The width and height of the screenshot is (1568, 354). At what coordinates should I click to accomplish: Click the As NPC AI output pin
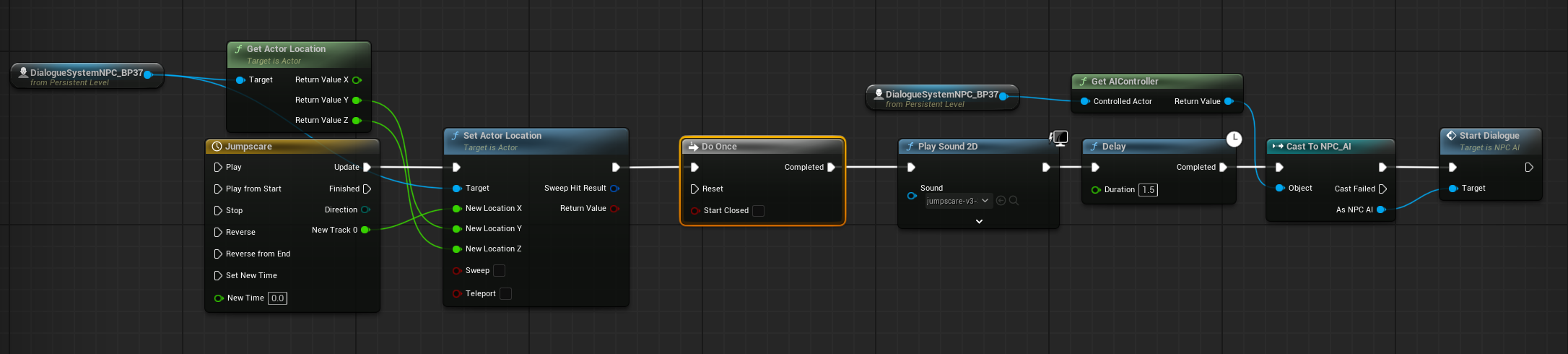pyautogui.click(x=1381, y=210)
